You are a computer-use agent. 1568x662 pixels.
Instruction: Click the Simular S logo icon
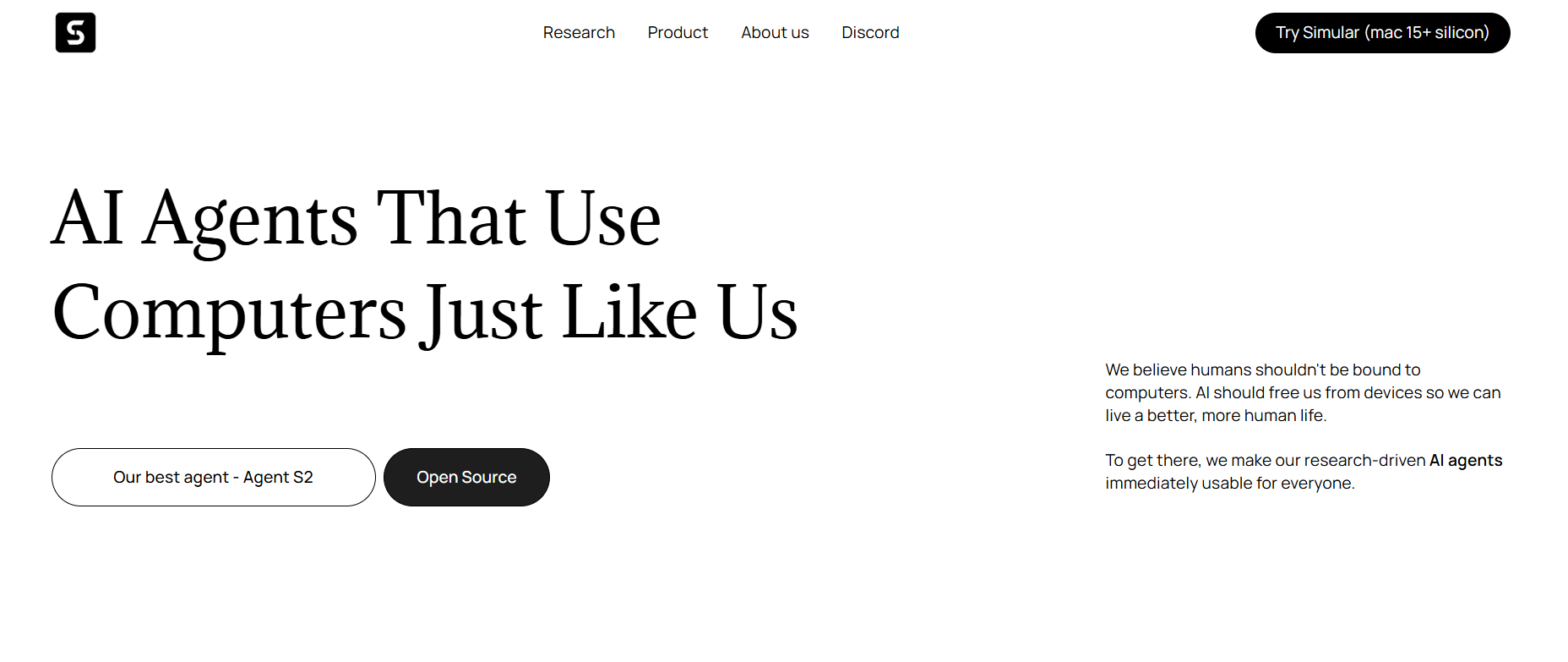[75, 33]
